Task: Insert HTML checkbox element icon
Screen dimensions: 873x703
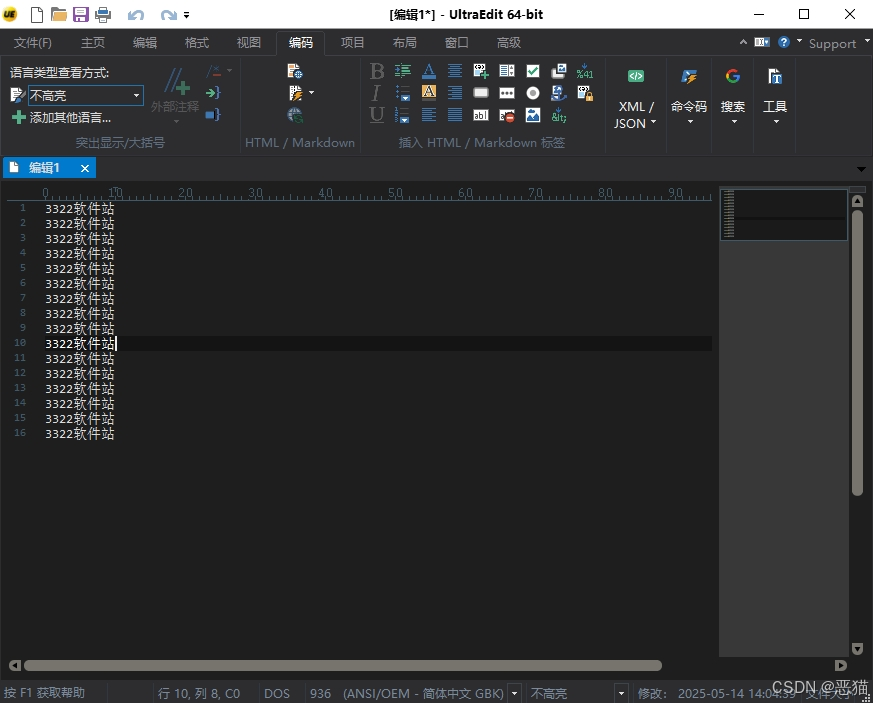Action: pos(533,71)
